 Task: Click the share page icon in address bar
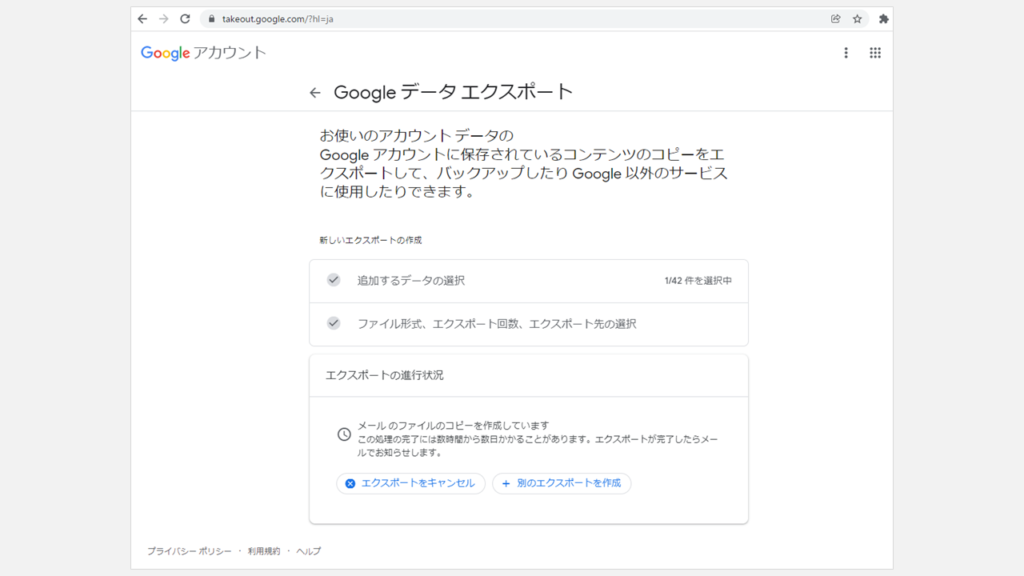point(835,19)
